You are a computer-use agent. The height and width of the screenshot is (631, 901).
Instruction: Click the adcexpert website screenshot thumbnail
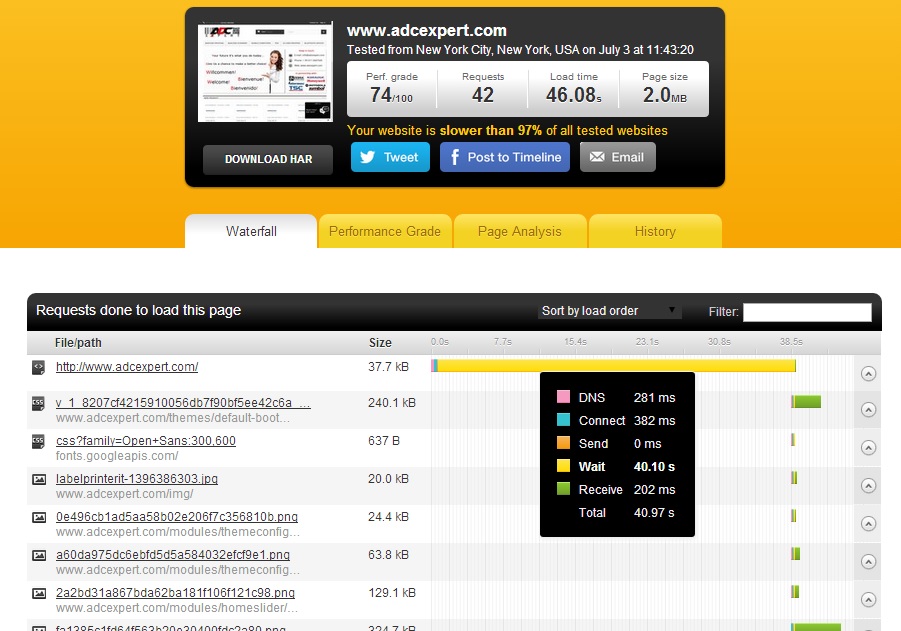point(265,72)
